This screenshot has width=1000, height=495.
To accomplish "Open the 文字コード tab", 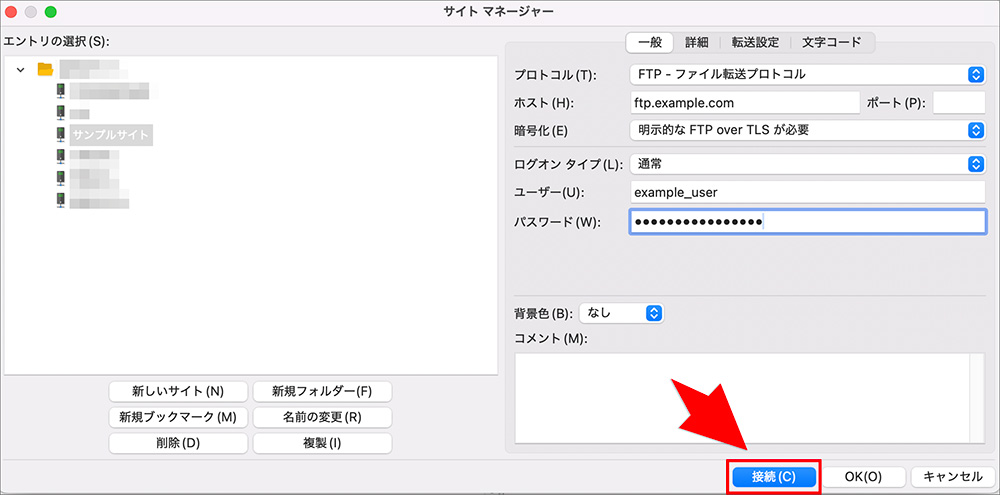I will click(832, 43).
